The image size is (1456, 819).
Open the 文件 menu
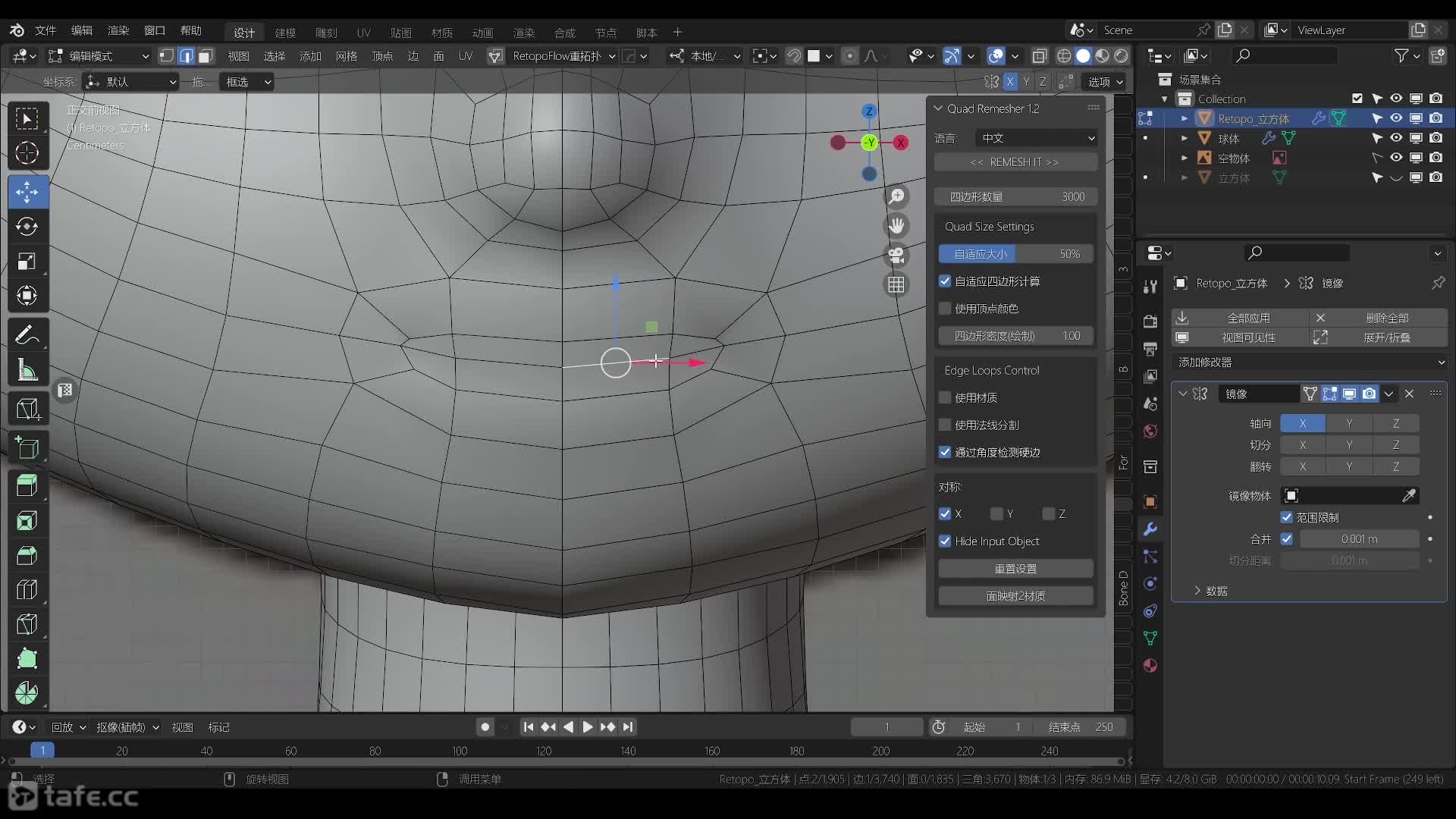tap(45, 30)
